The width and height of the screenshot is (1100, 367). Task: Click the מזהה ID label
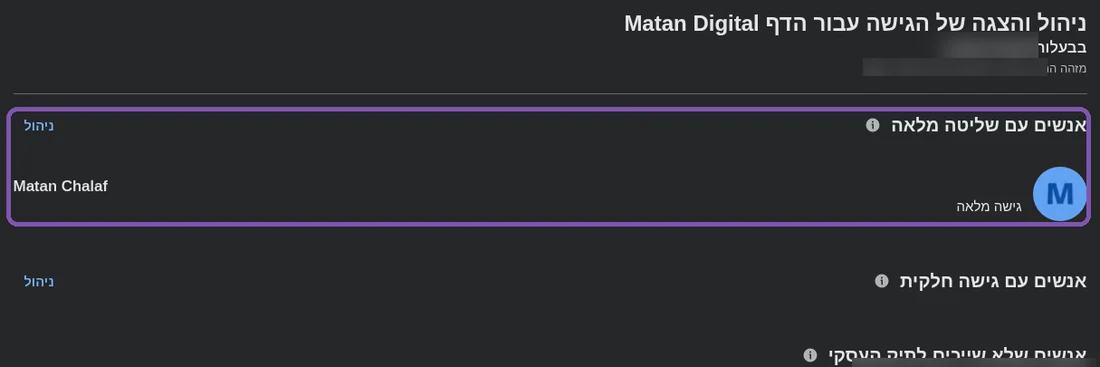pyautogui.click(x=1066, y=68)
